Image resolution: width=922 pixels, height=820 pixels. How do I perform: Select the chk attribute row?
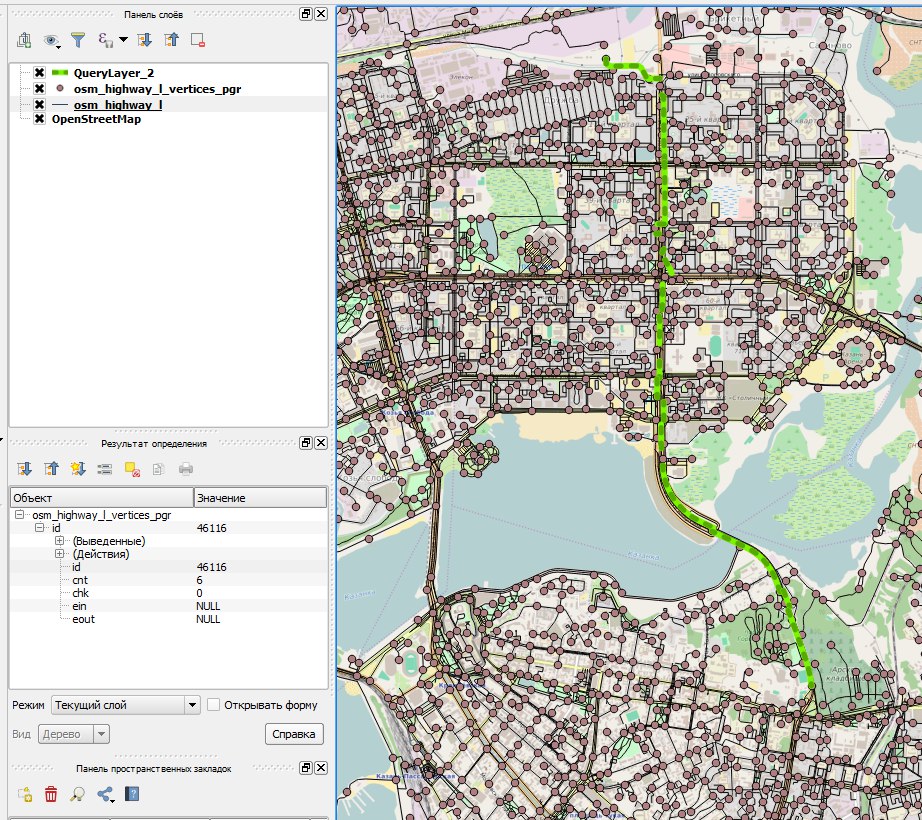(169, 593)
